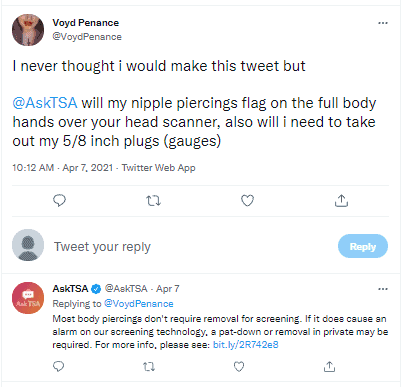Click the Voyd Penance display name
Image resolution: width=405 pixels, height=387 pixels.
86,23
